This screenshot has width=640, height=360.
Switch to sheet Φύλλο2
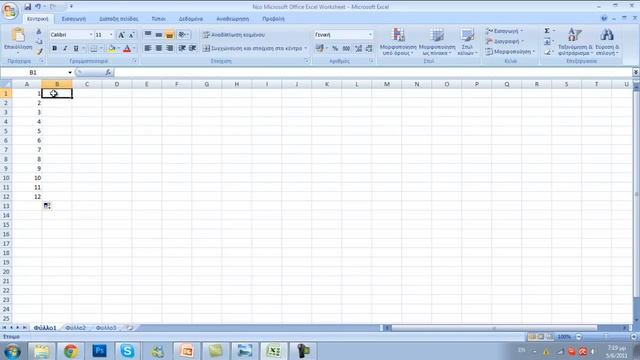point(76,328)
